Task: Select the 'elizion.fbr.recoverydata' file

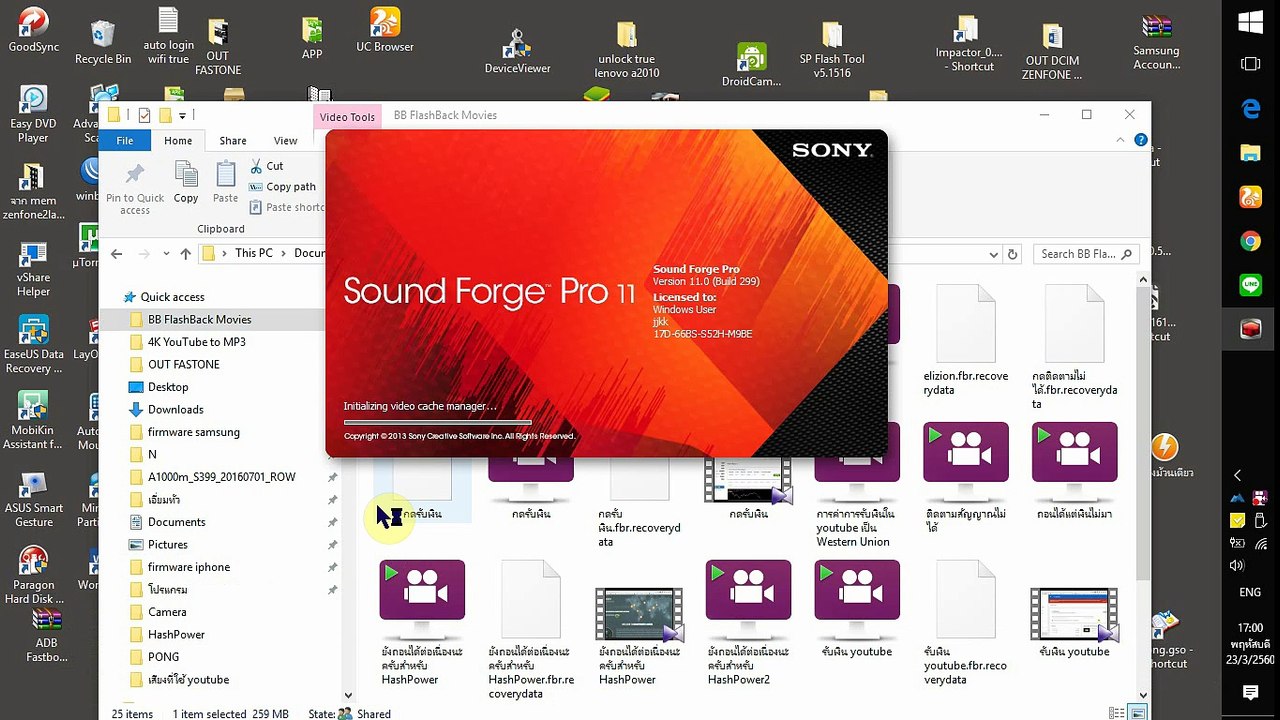Action: pos(966,340)
